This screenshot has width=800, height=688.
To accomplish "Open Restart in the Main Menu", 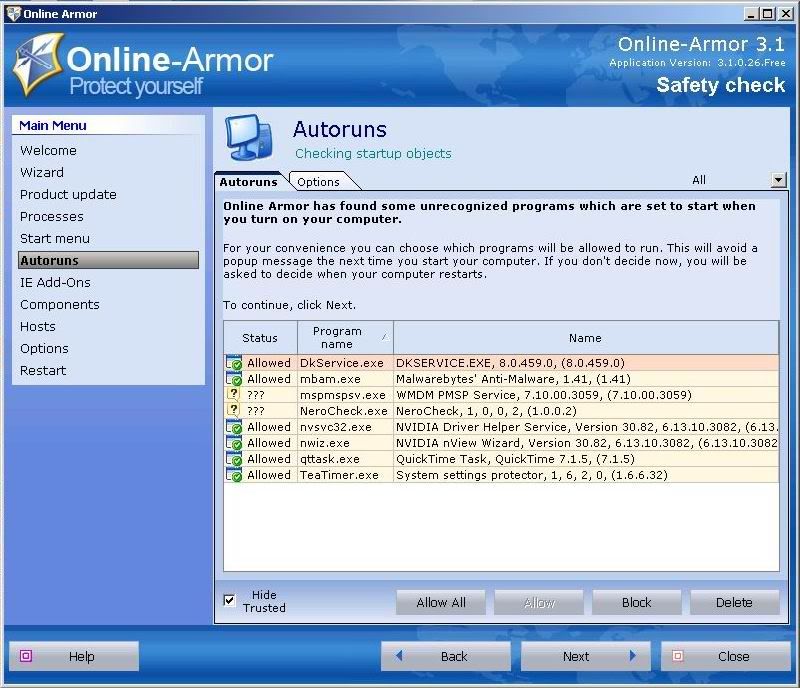I will 43,371.
